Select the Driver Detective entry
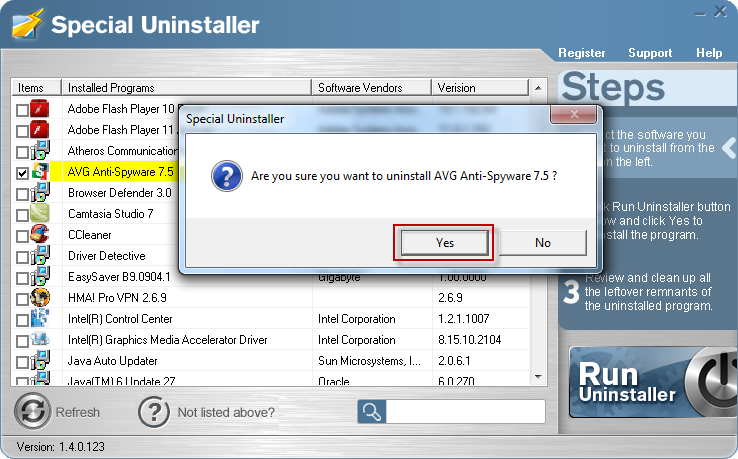This screenshot has width=738, height=459. click(x=107, y=256)
